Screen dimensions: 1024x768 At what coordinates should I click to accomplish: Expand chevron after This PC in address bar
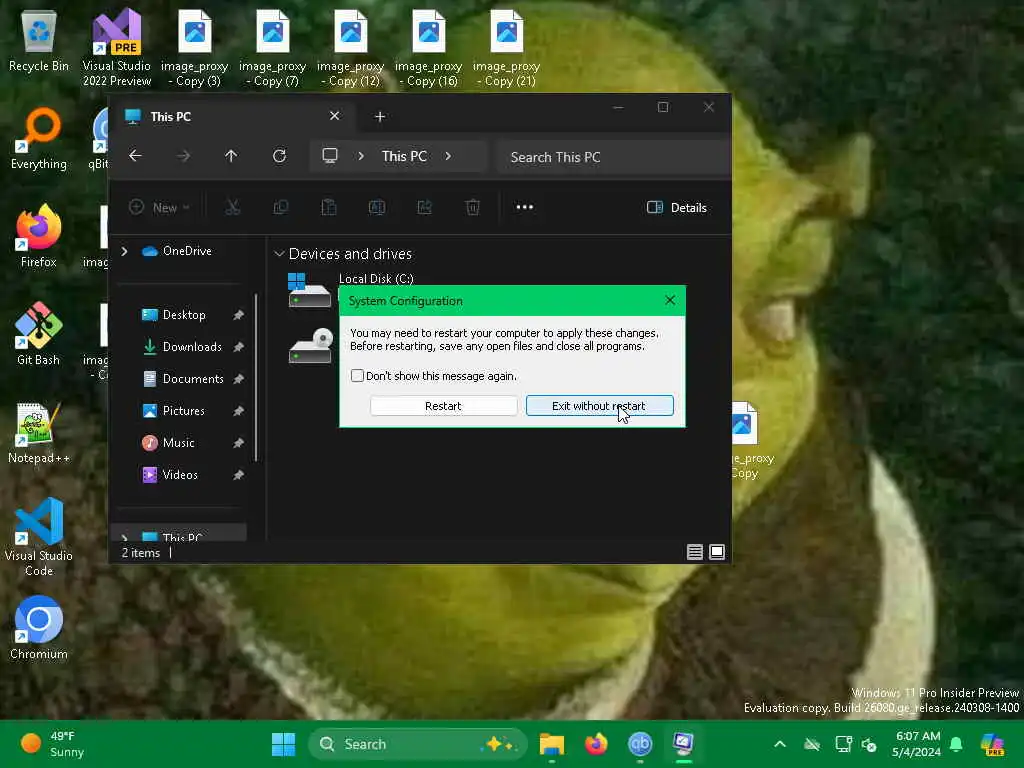448,156
